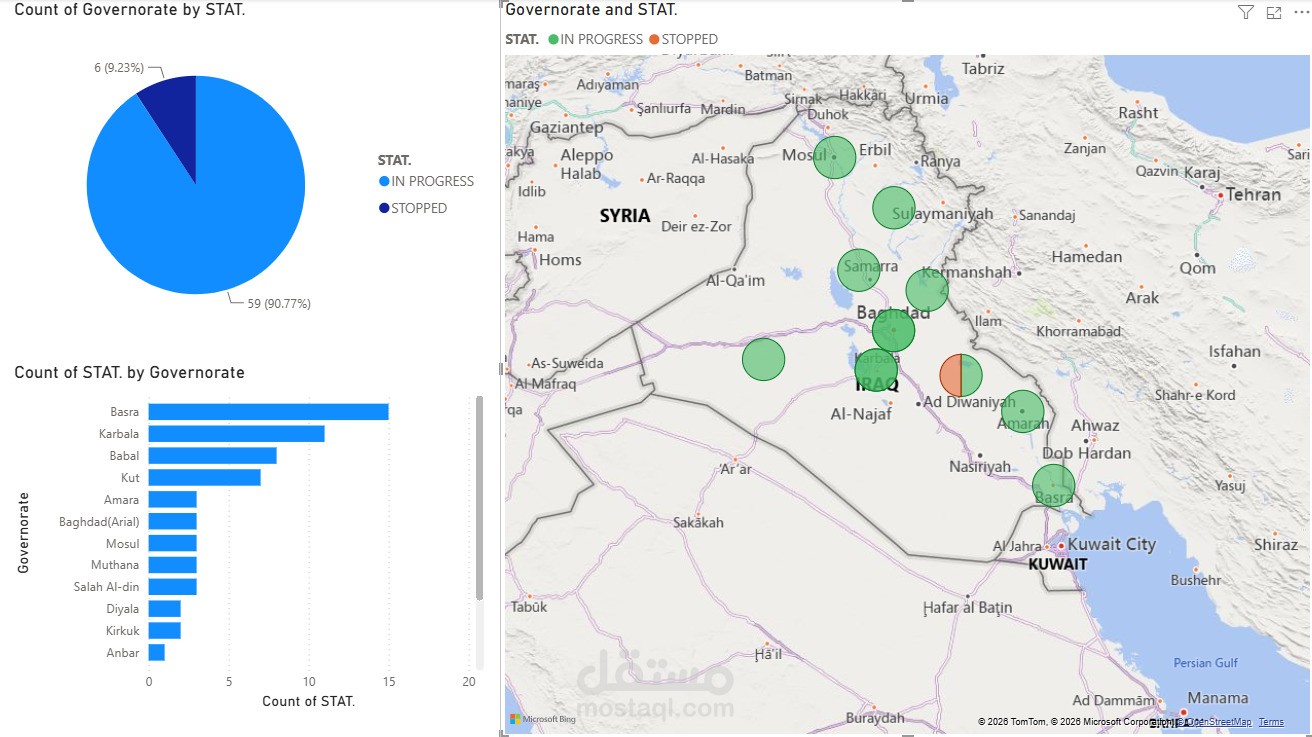This screenshot has width=1312, height=737.
Task: Click the green bubble over Mosul on map
Action: tap(835, 157)
